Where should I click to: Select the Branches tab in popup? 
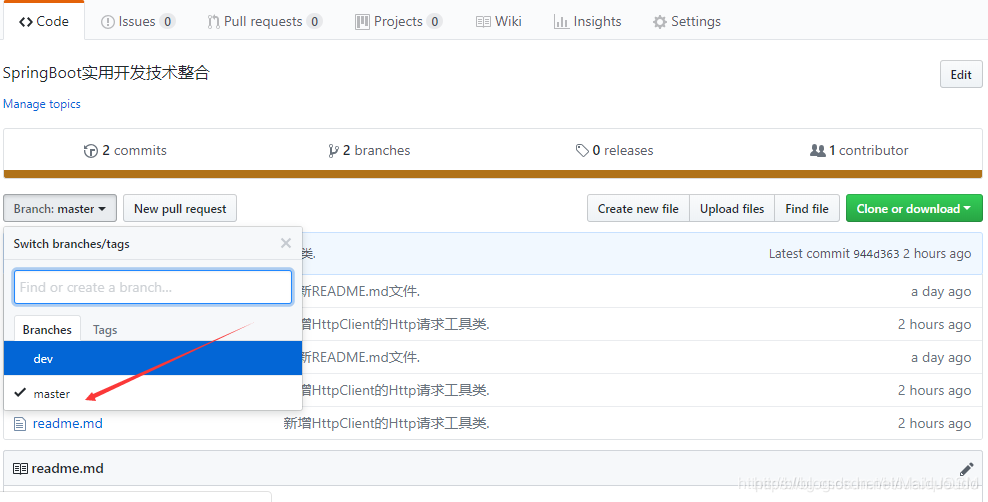pos(47,329)
